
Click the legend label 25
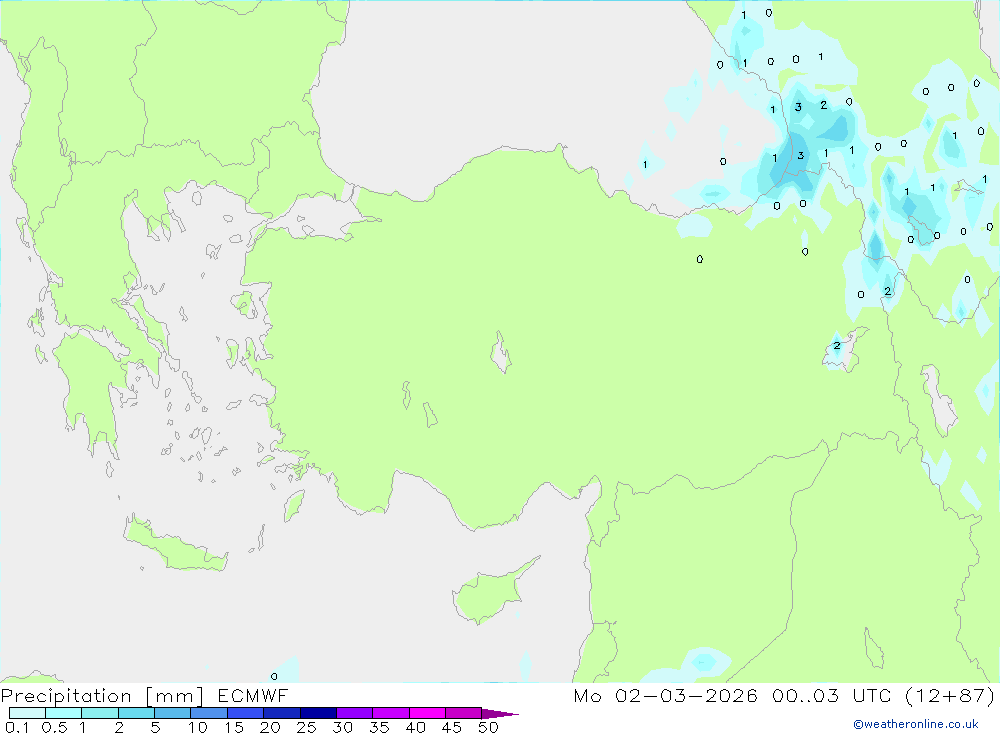coord(307,727)
